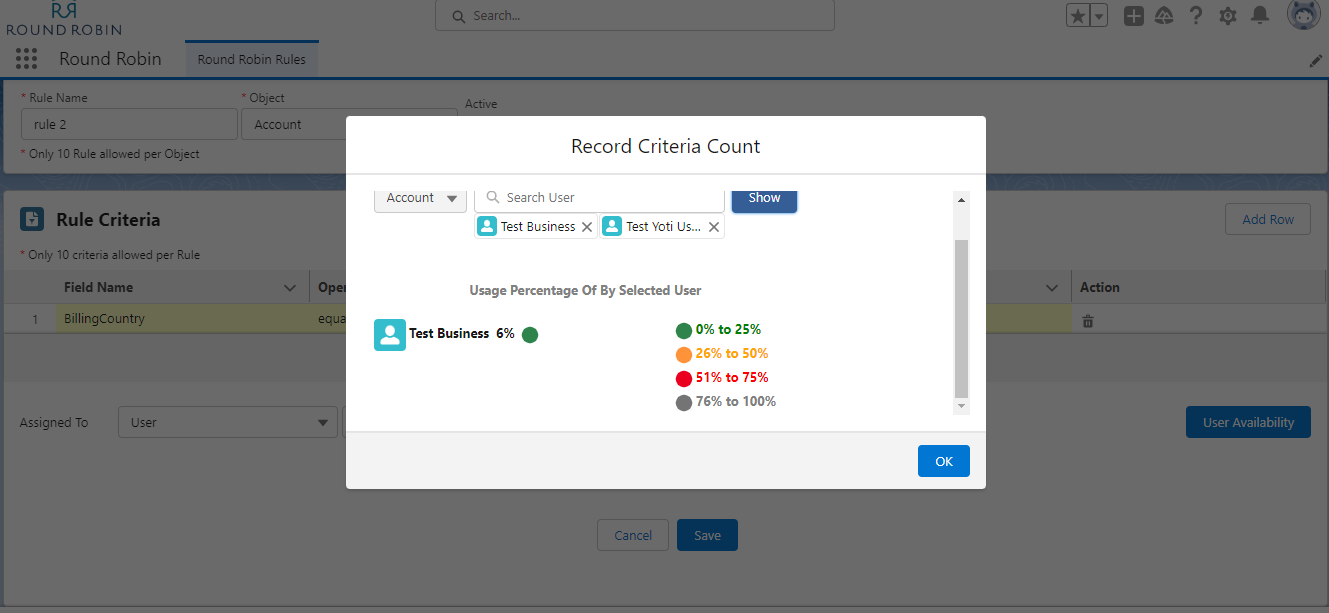
Task: Click OK to close the dialog
Action: point(943,461)
